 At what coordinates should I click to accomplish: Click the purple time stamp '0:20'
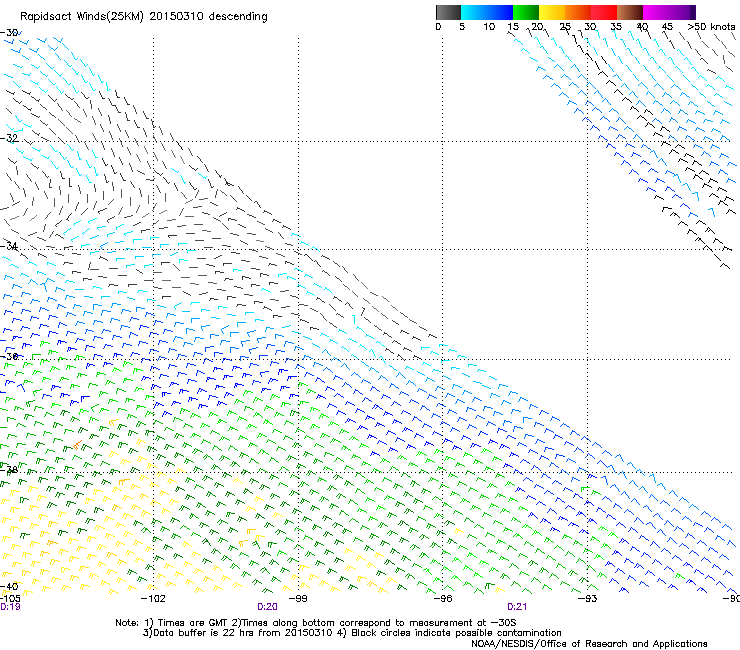tap(267, 607)
